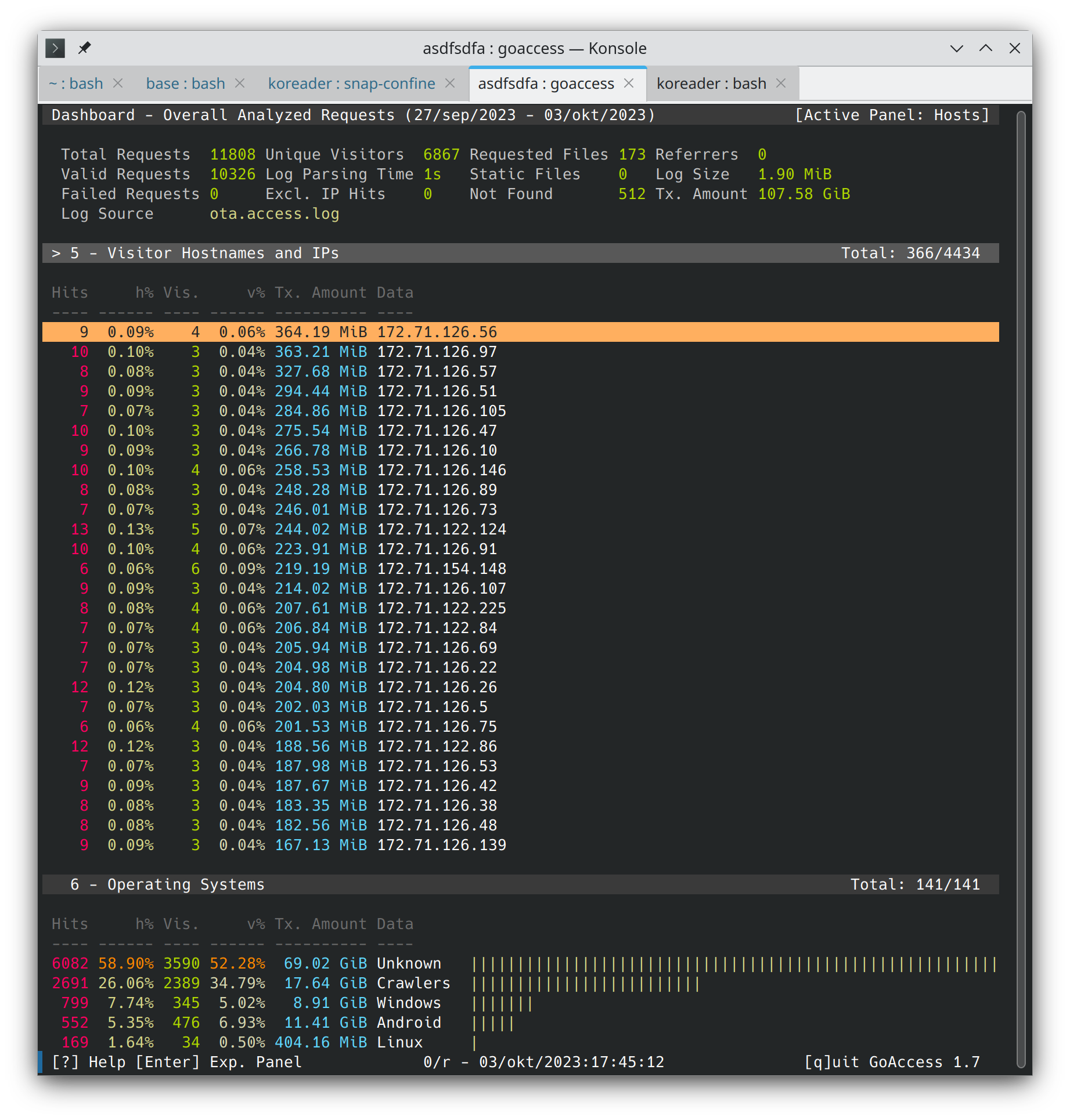1070x1120 pixels.
Task: Click host entry 172.71.126.5
Action: click(433, 707)
